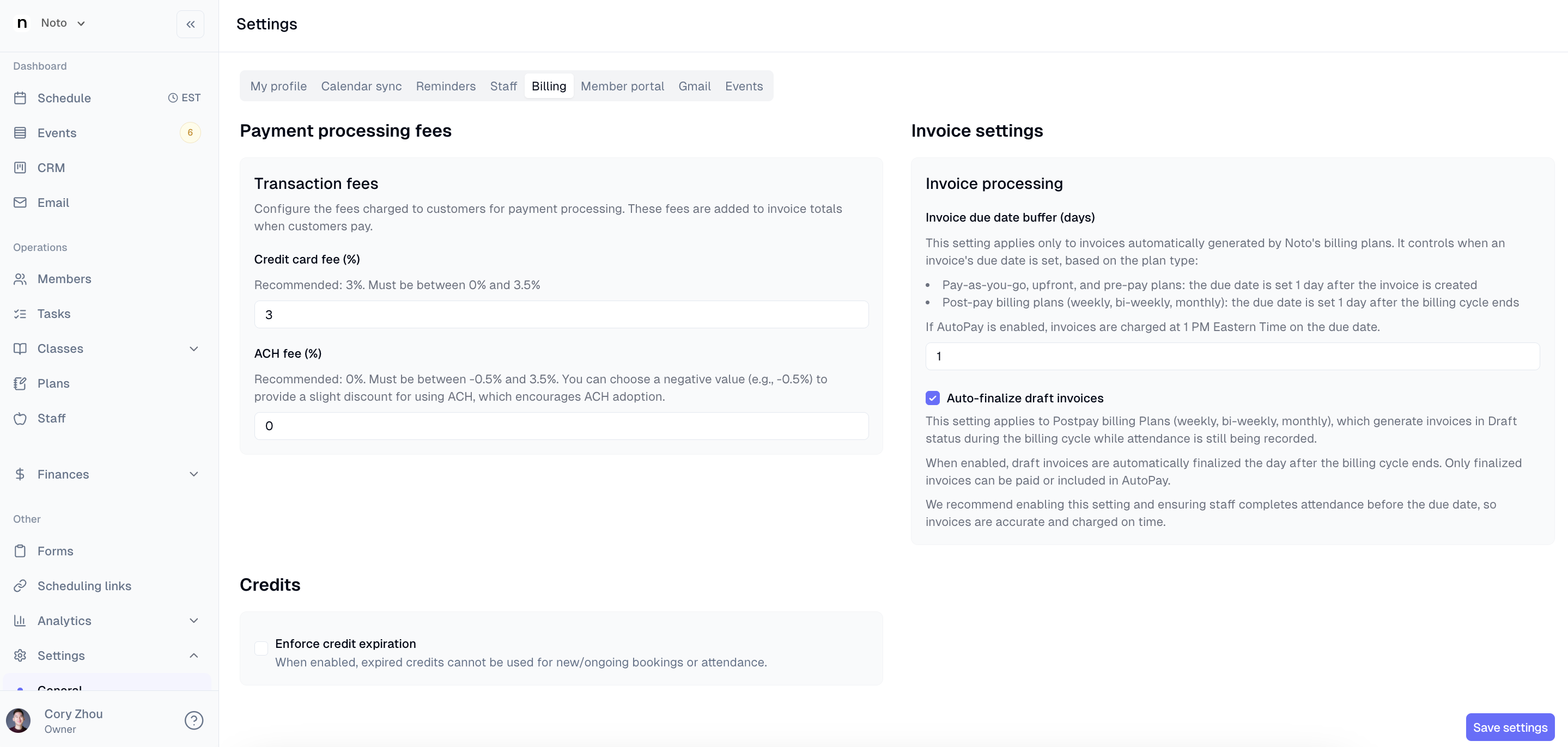The height and width of the screenshot is (747, 1568).
Task: Switch to the My profile tab
Action: pyautogui.click(x=278, y=86)
